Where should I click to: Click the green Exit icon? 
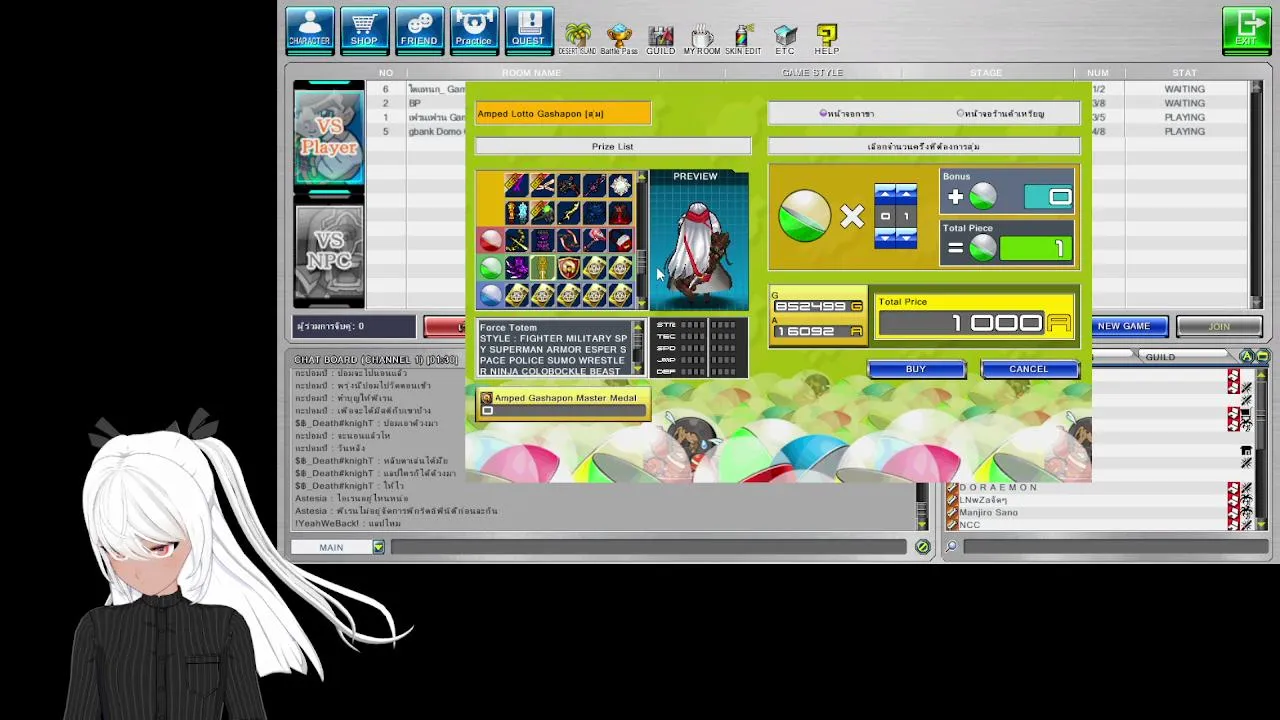(x=1246, y=30)
